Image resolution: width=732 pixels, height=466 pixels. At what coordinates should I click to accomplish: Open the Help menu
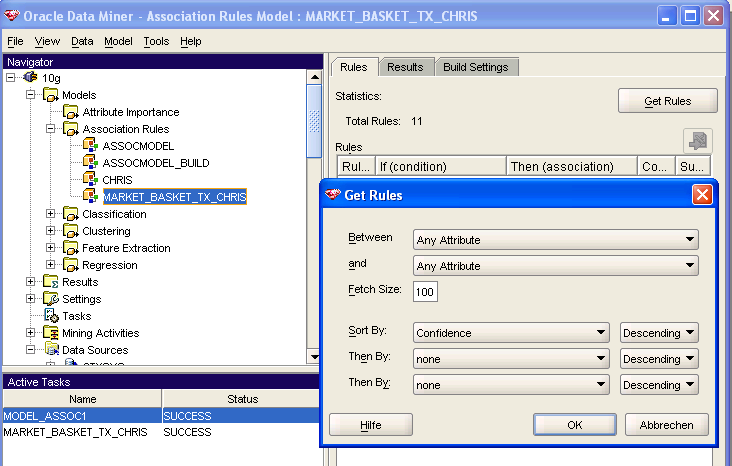point(190,42)
